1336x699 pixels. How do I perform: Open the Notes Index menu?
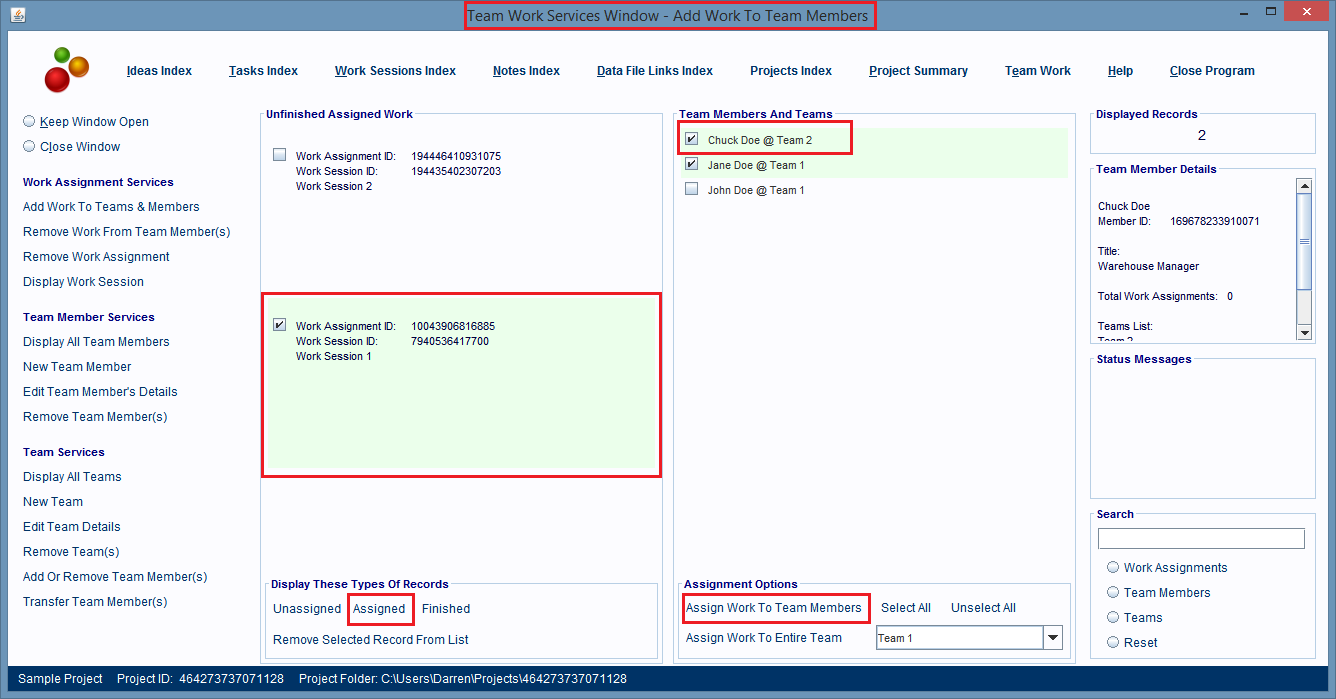[x=526, y=71]
